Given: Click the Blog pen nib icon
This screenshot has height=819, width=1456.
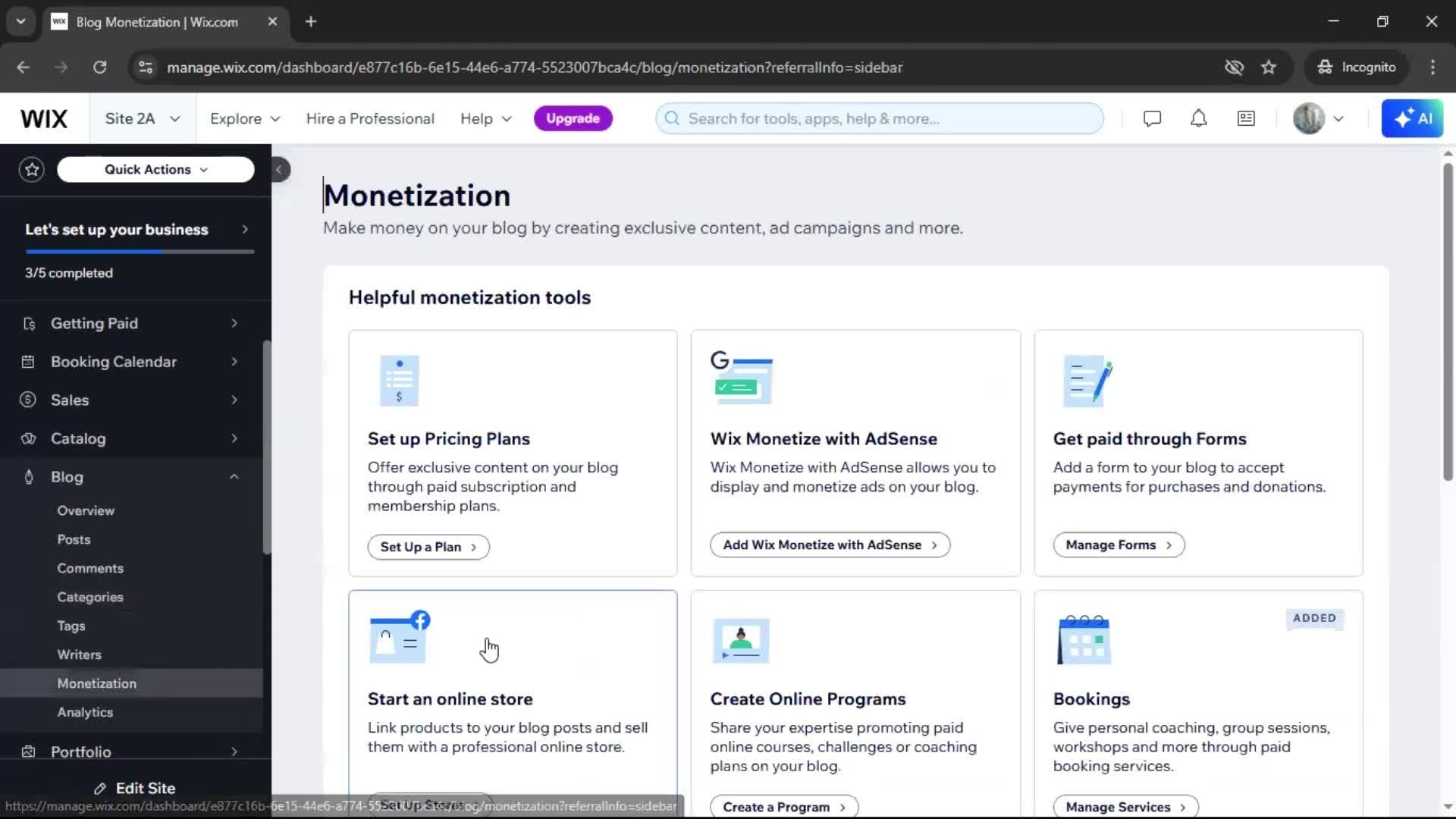Looking at the screenshot, I should point(29,477).
